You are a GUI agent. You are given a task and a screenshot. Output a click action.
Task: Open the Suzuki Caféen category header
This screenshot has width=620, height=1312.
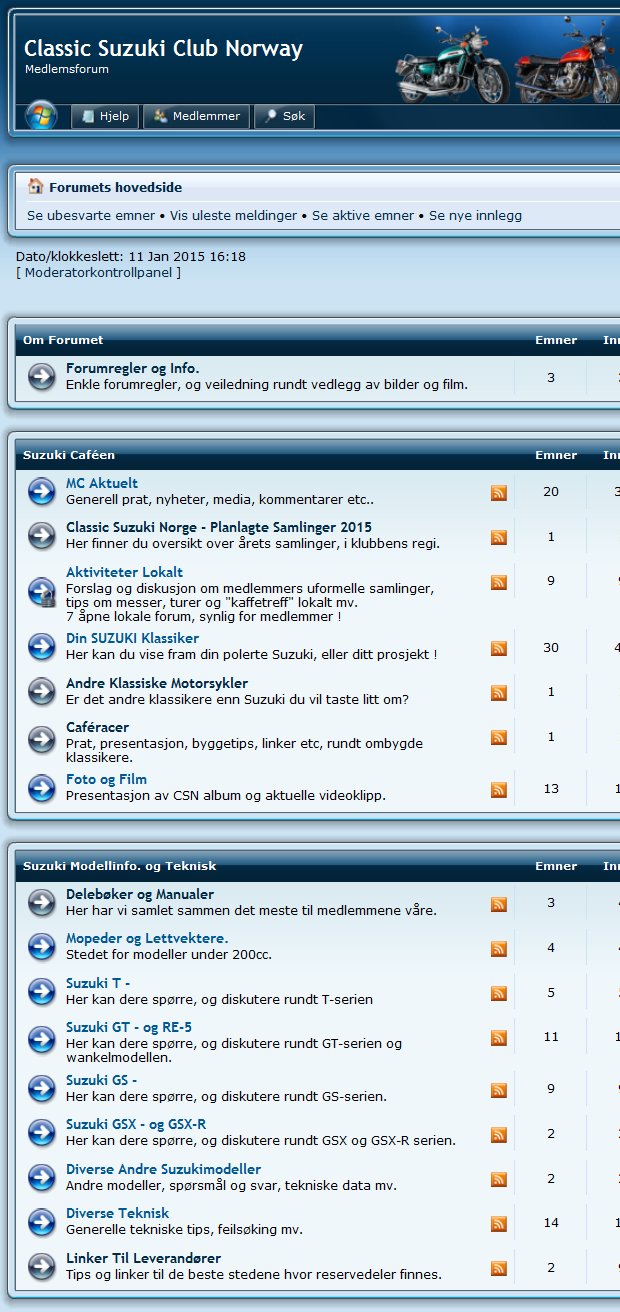[69, 455]
